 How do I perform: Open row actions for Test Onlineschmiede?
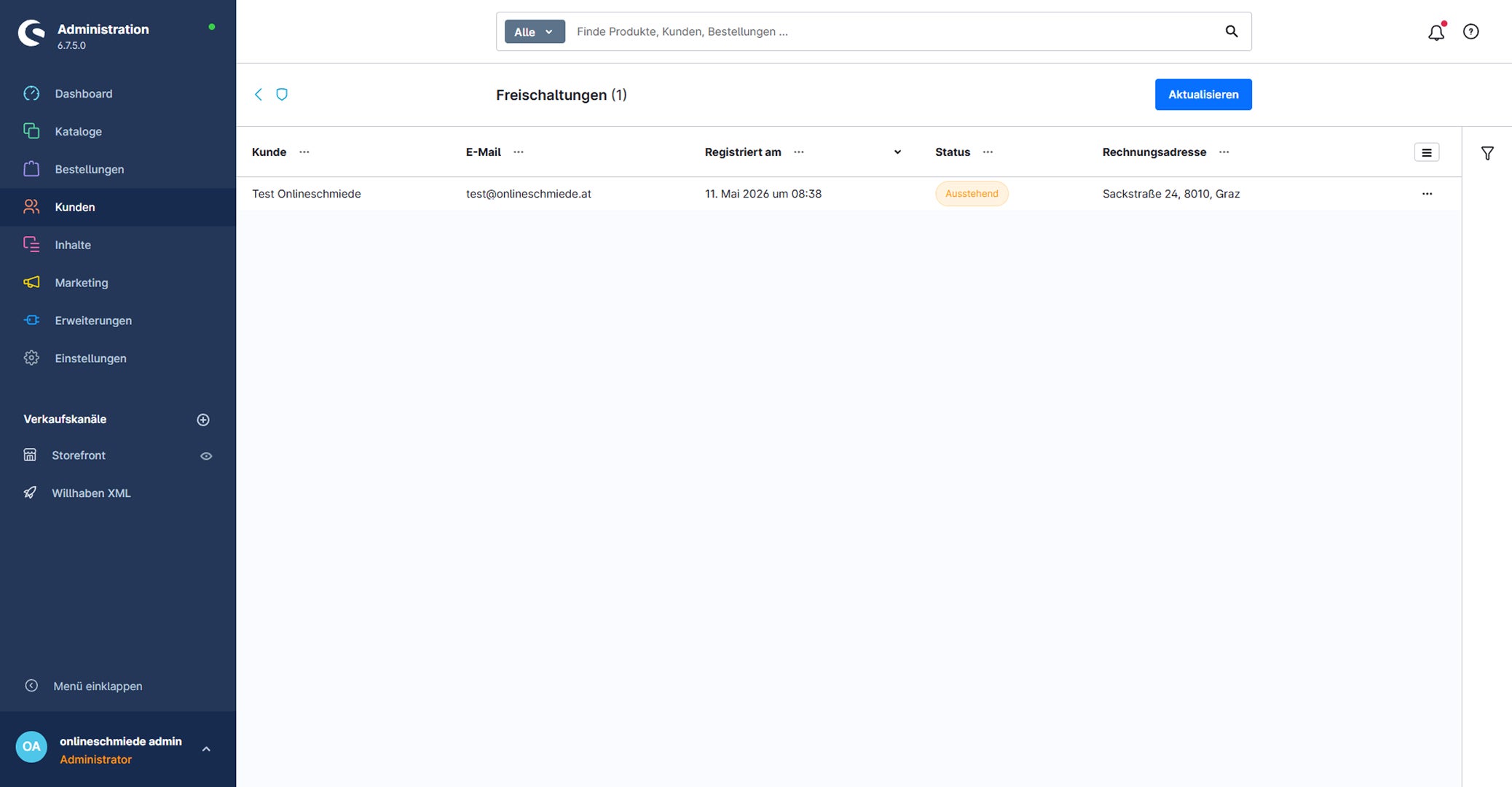1428,194
